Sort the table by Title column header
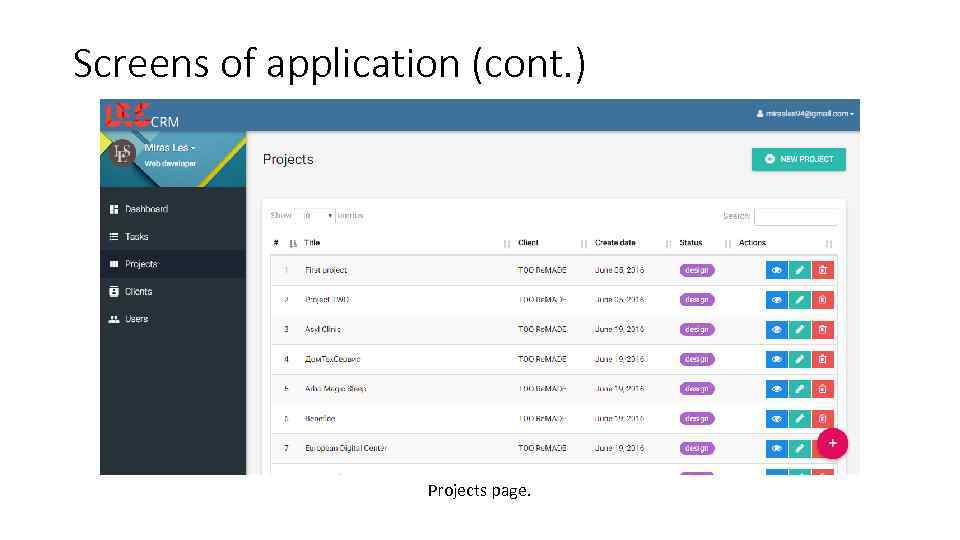 click(x=313, y=243)
